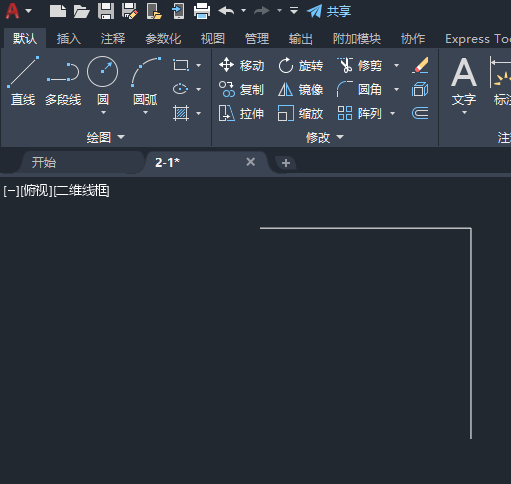The image size is (511, 484).
Task: Select the 多段线 polyline tool
Action: [63, 81]
